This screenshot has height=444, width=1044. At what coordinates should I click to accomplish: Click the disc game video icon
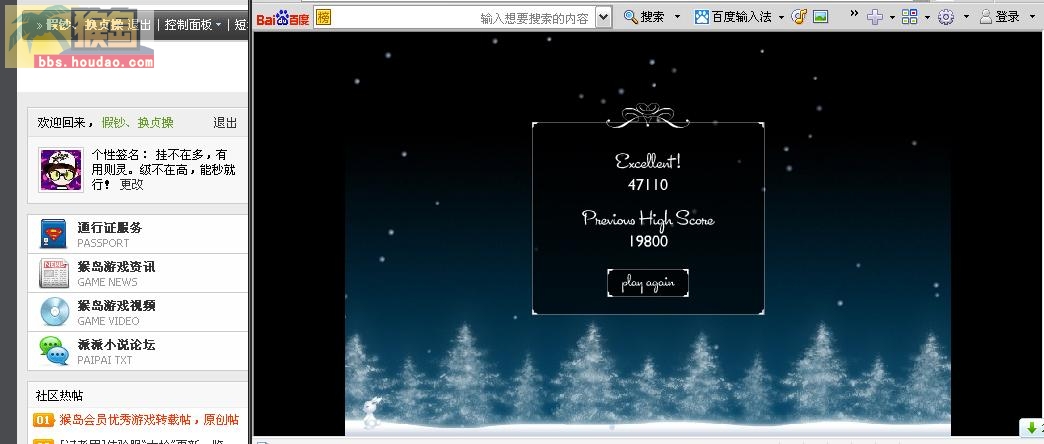click(x=54, y=312)
